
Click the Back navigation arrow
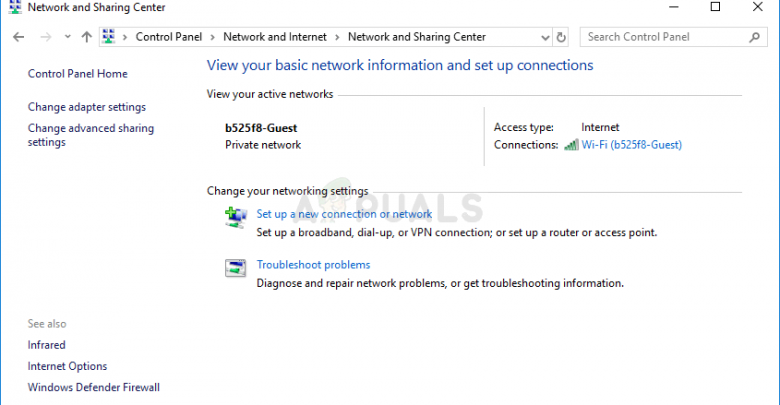[x=19, y=37]
